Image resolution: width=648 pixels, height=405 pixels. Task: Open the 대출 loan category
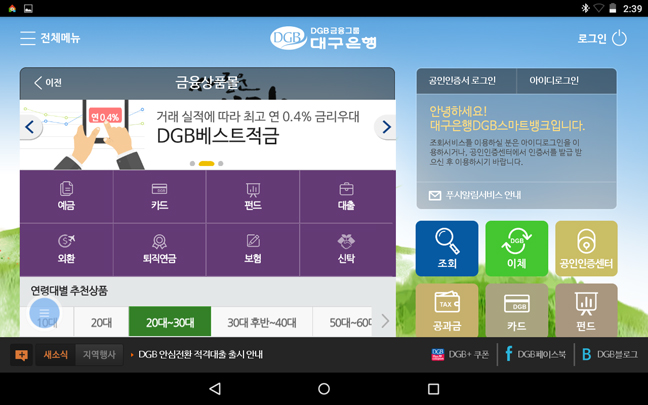click(346, 196)
